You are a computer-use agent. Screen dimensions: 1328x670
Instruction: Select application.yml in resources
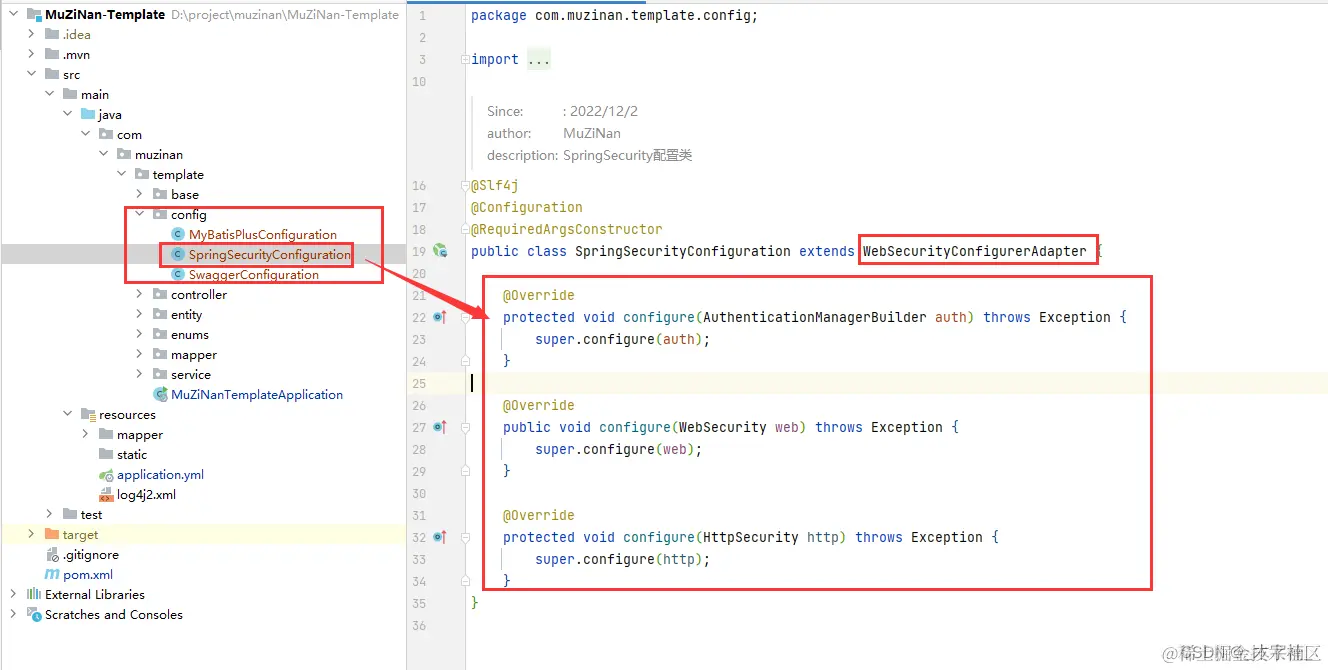tap(160, 475)
